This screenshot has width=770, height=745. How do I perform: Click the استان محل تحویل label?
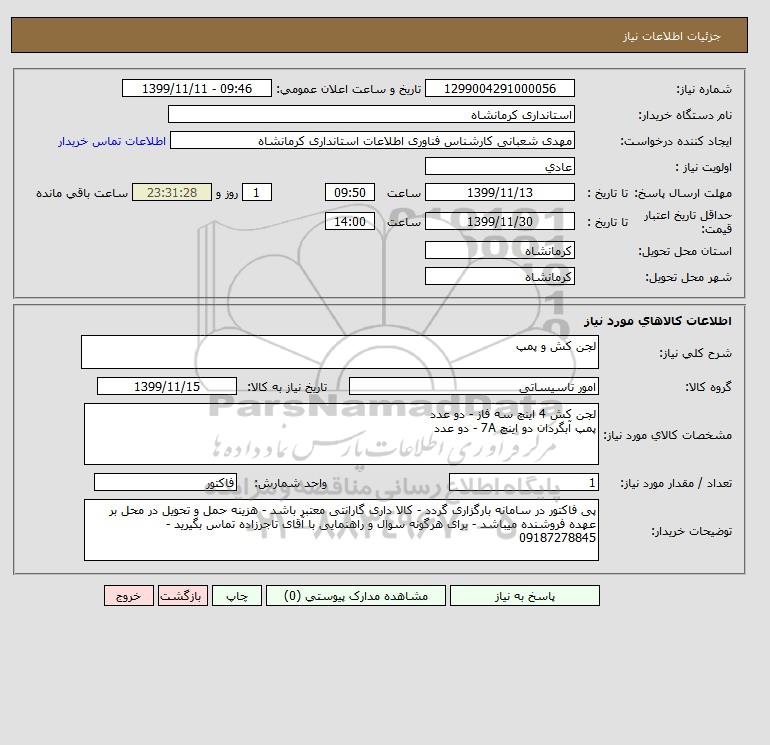685,251
